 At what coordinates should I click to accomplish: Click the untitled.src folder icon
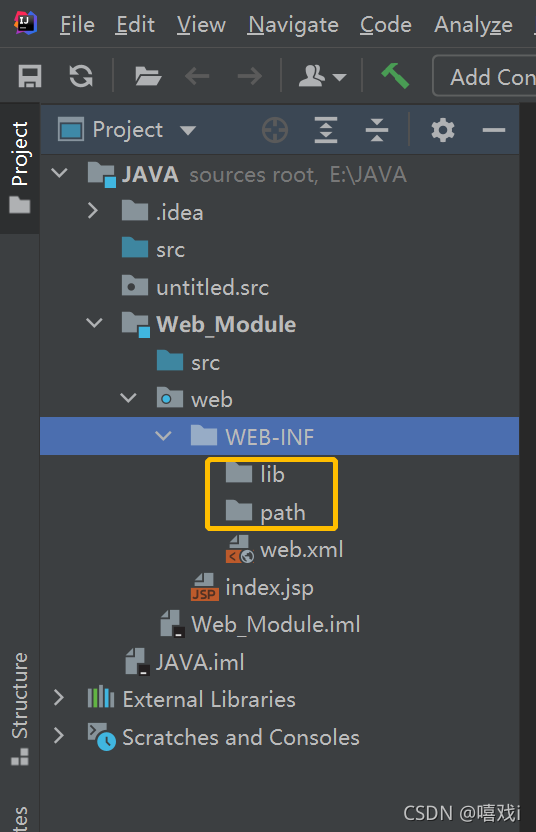point(135,285)
